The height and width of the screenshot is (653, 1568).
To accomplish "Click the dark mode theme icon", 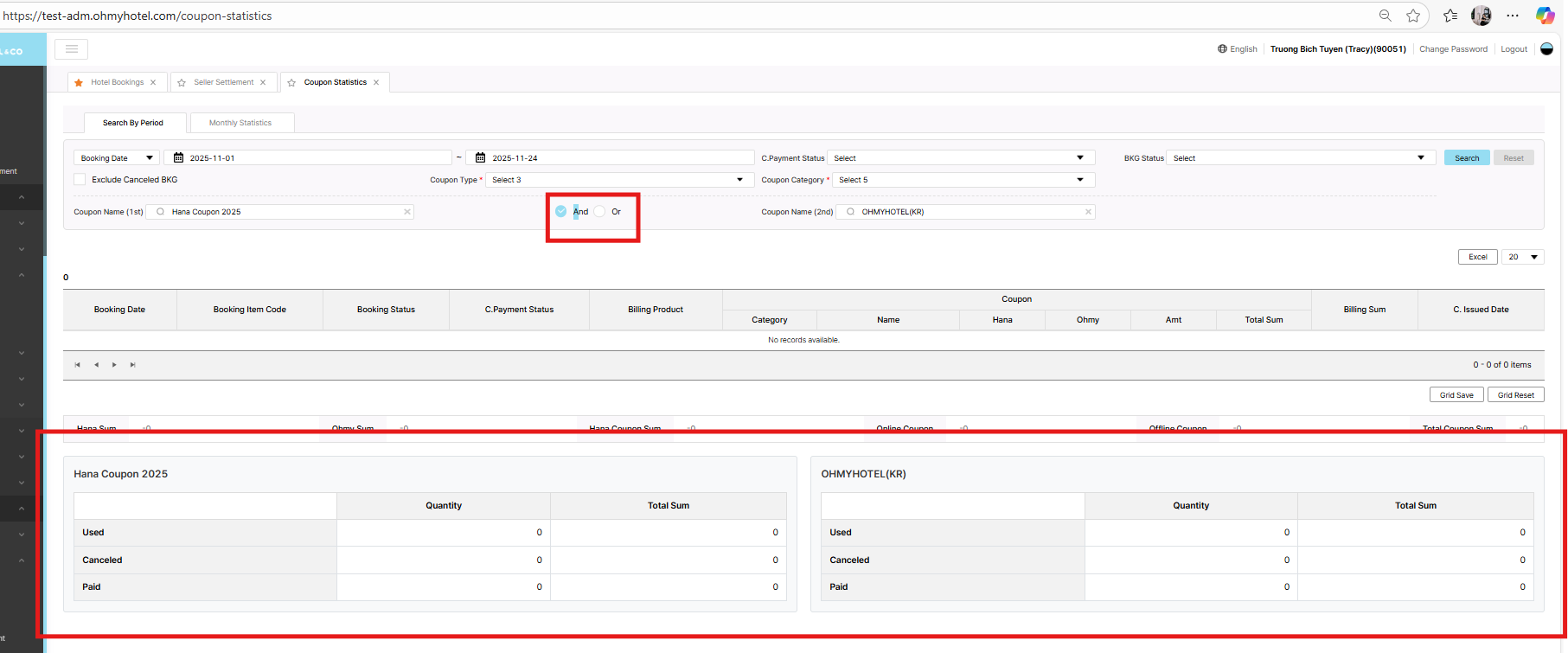I will pyautogui.click(x=1547, y=49).
